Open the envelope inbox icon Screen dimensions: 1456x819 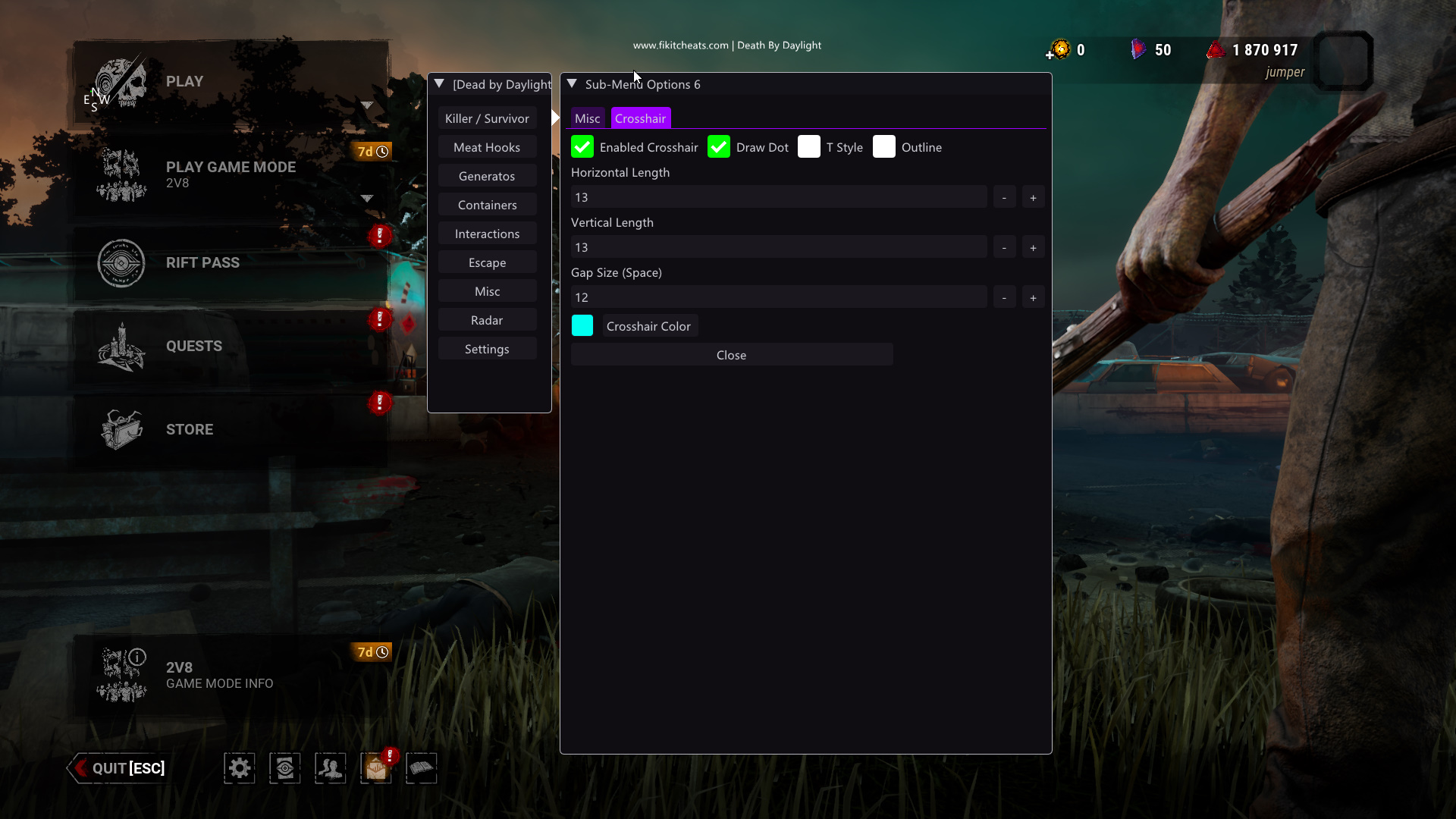pyautogui.click(x=376, y=768)
